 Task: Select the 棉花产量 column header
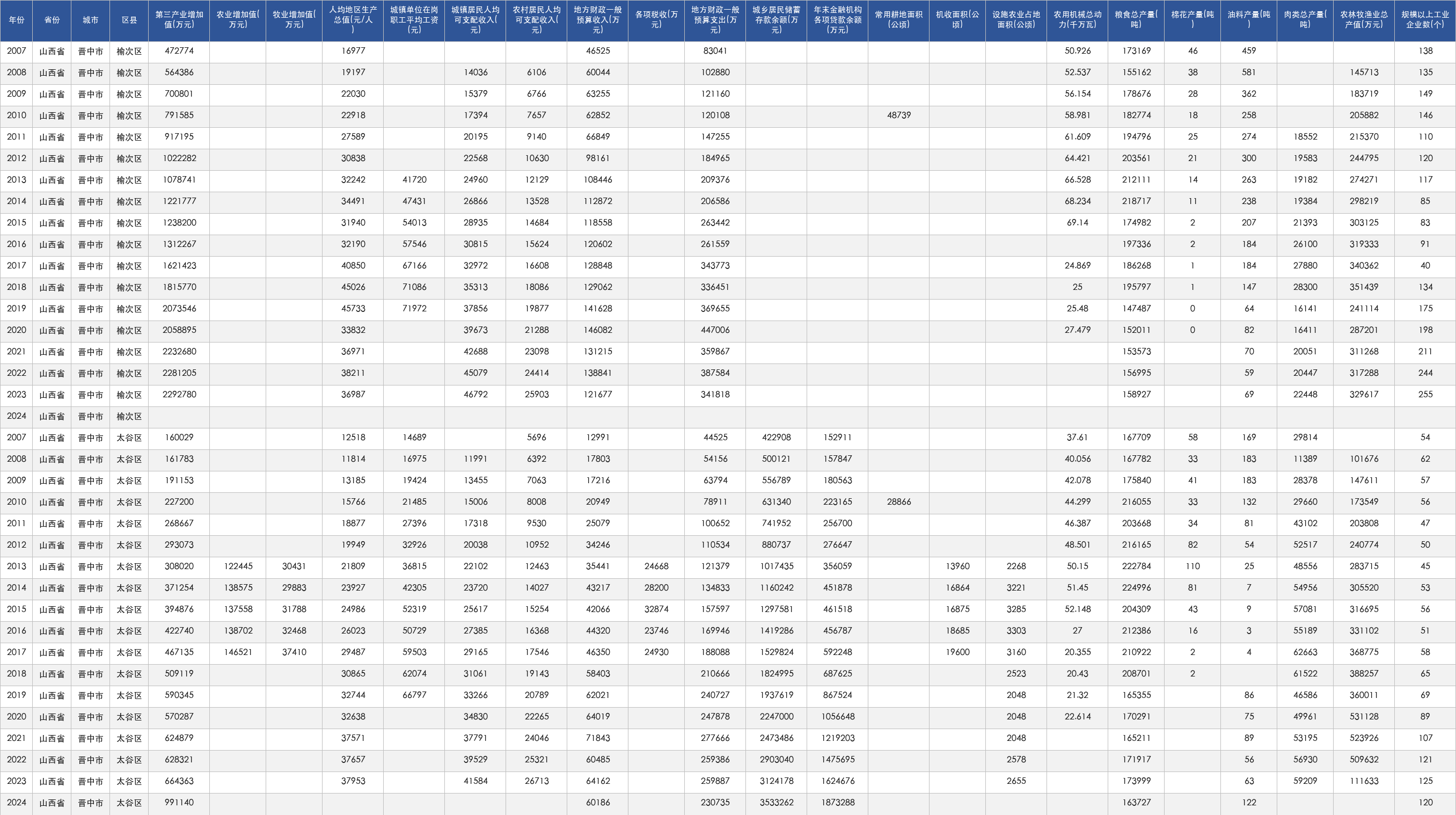point(1192,20)
